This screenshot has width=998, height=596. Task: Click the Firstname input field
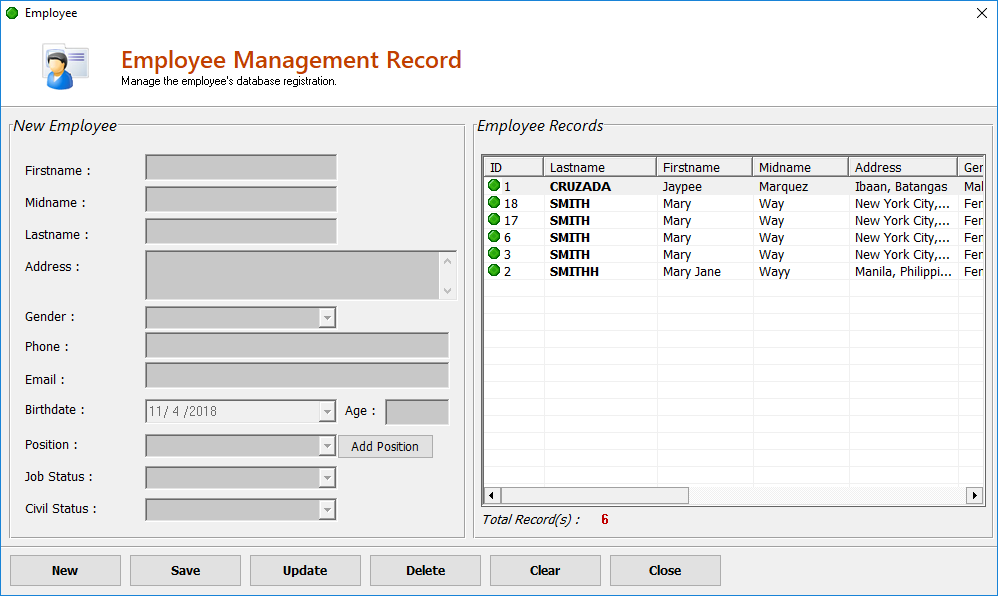pyautogui.click(x=241, y=167)
